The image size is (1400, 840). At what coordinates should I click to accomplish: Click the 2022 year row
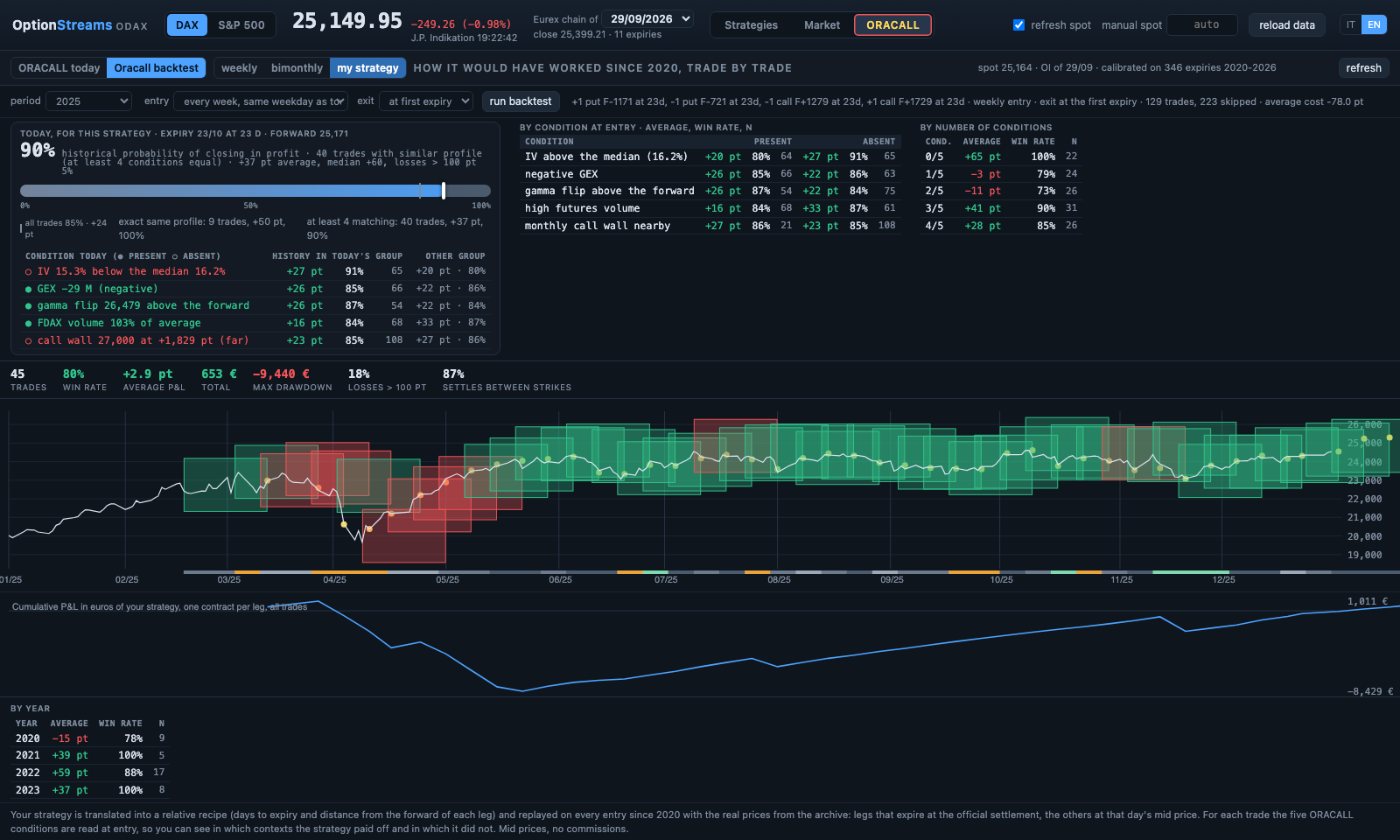coord(89,773)
